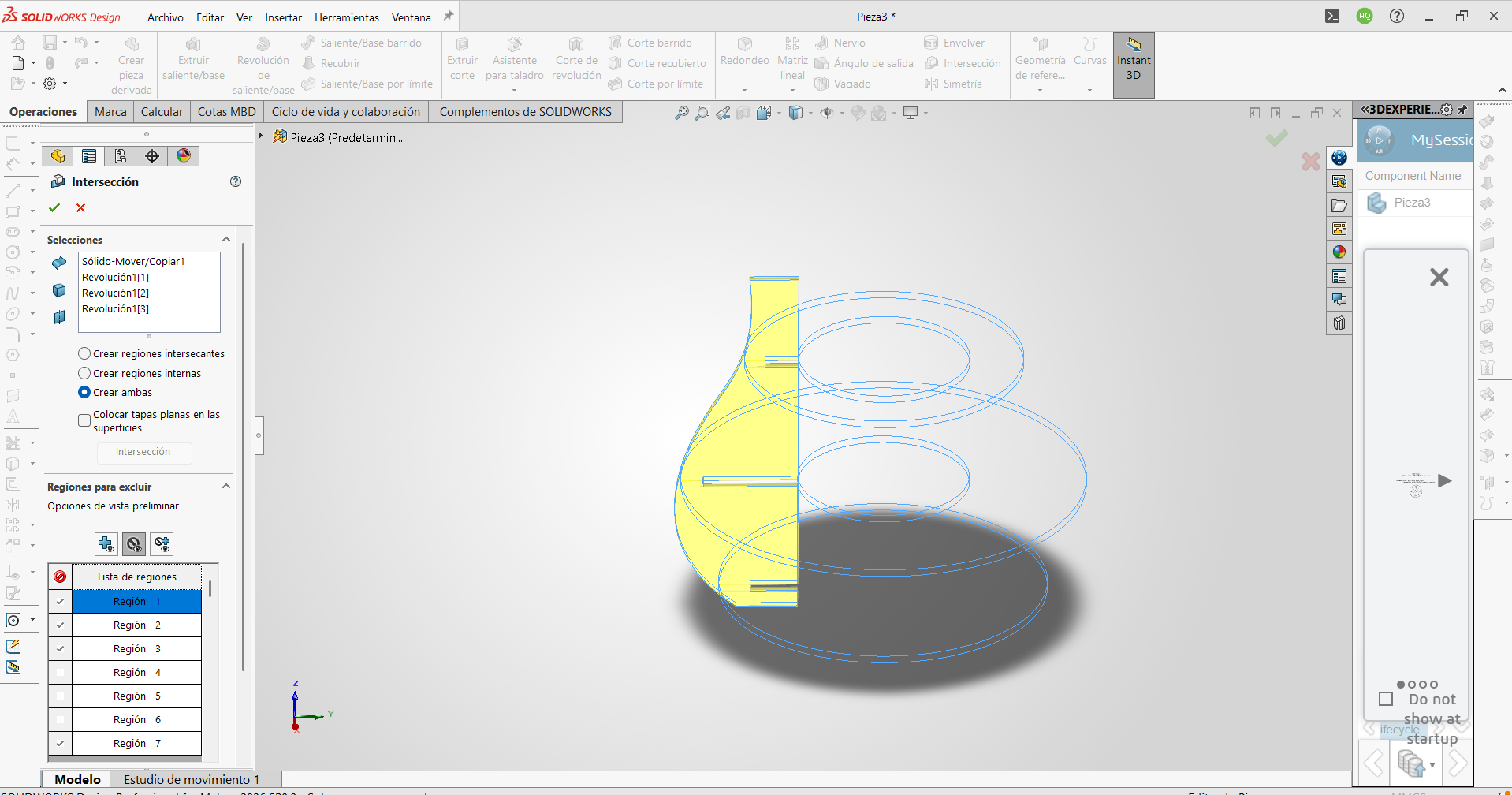The height and width of the screenshot is (795, 1512).
Task: Switch to the Cotas MBD tab
Action: (x=227, y=112)
